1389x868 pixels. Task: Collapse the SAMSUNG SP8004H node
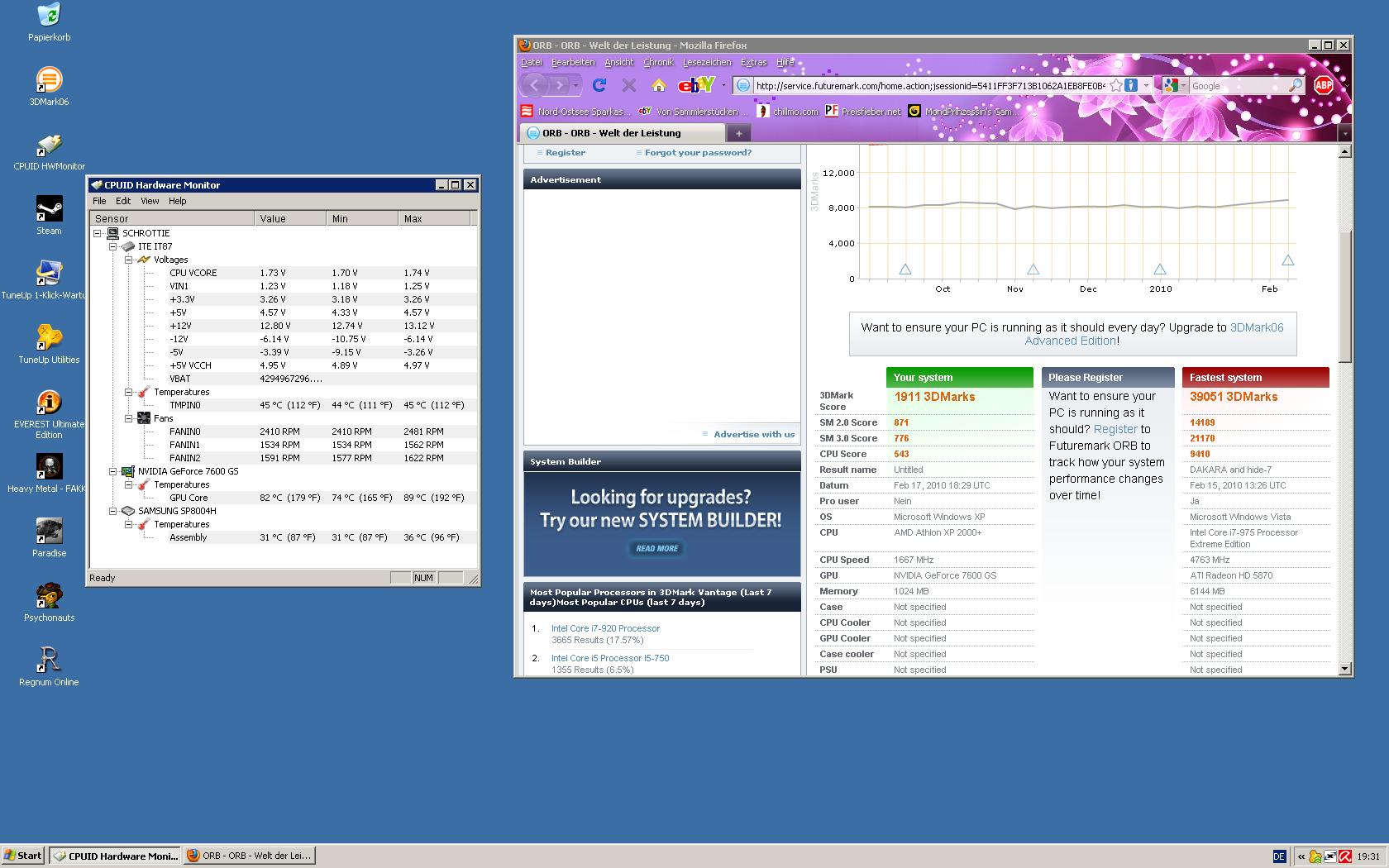pyautogui.click(x=113, y=511)
